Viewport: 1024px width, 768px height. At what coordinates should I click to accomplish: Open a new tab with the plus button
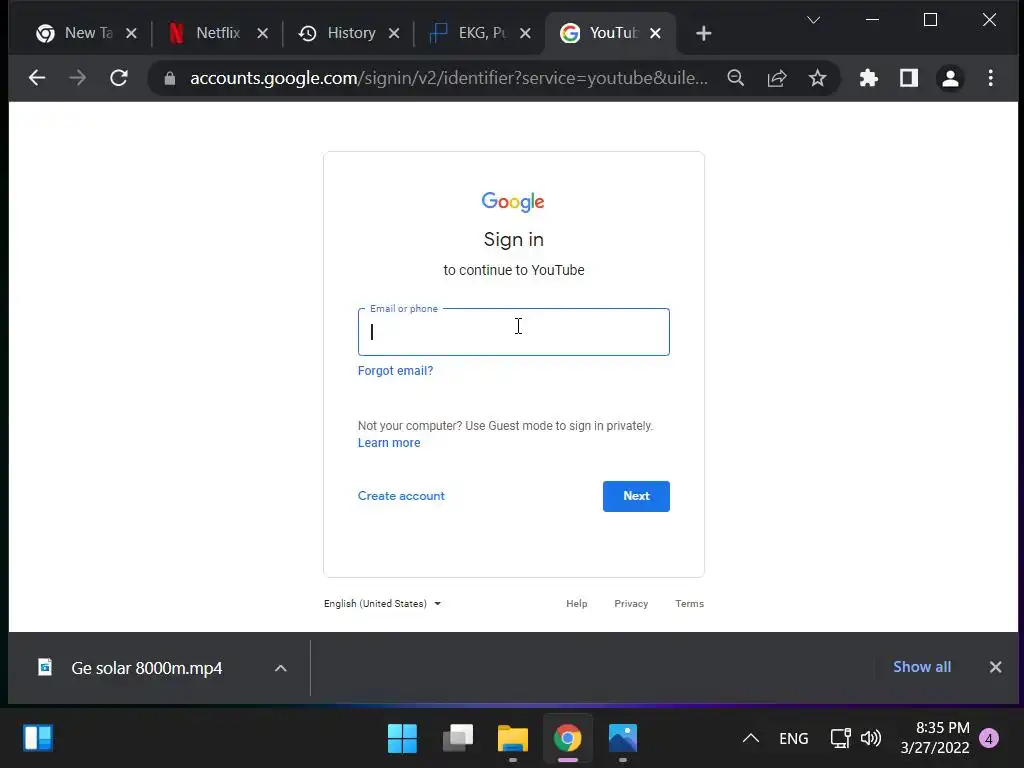point(703,33)
